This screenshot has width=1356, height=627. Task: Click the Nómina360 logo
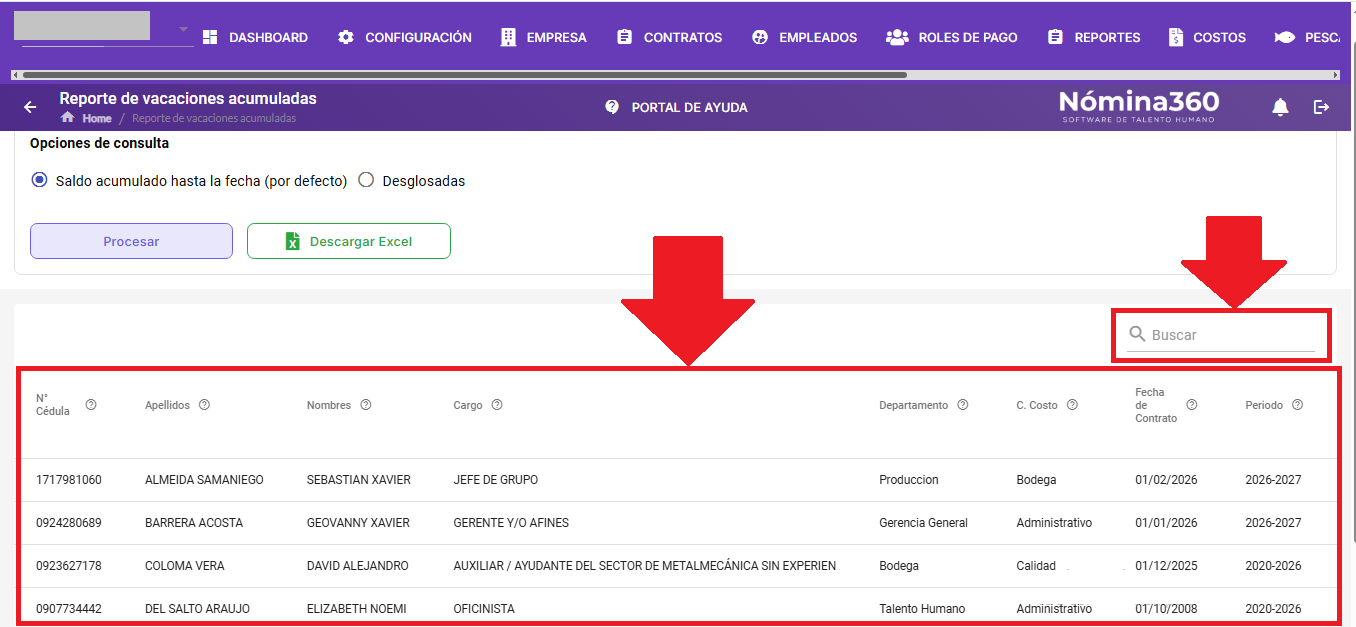point(1139,106)
